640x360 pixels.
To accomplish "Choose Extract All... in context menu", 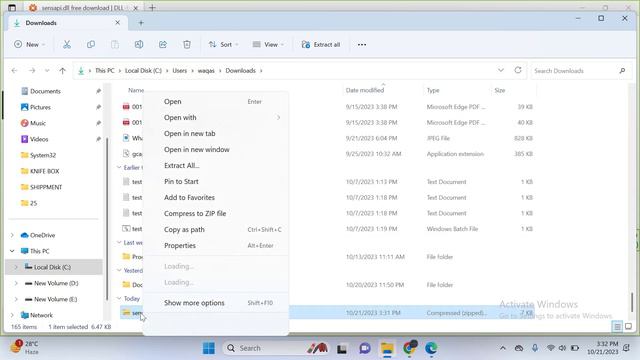I will point(216,165).
